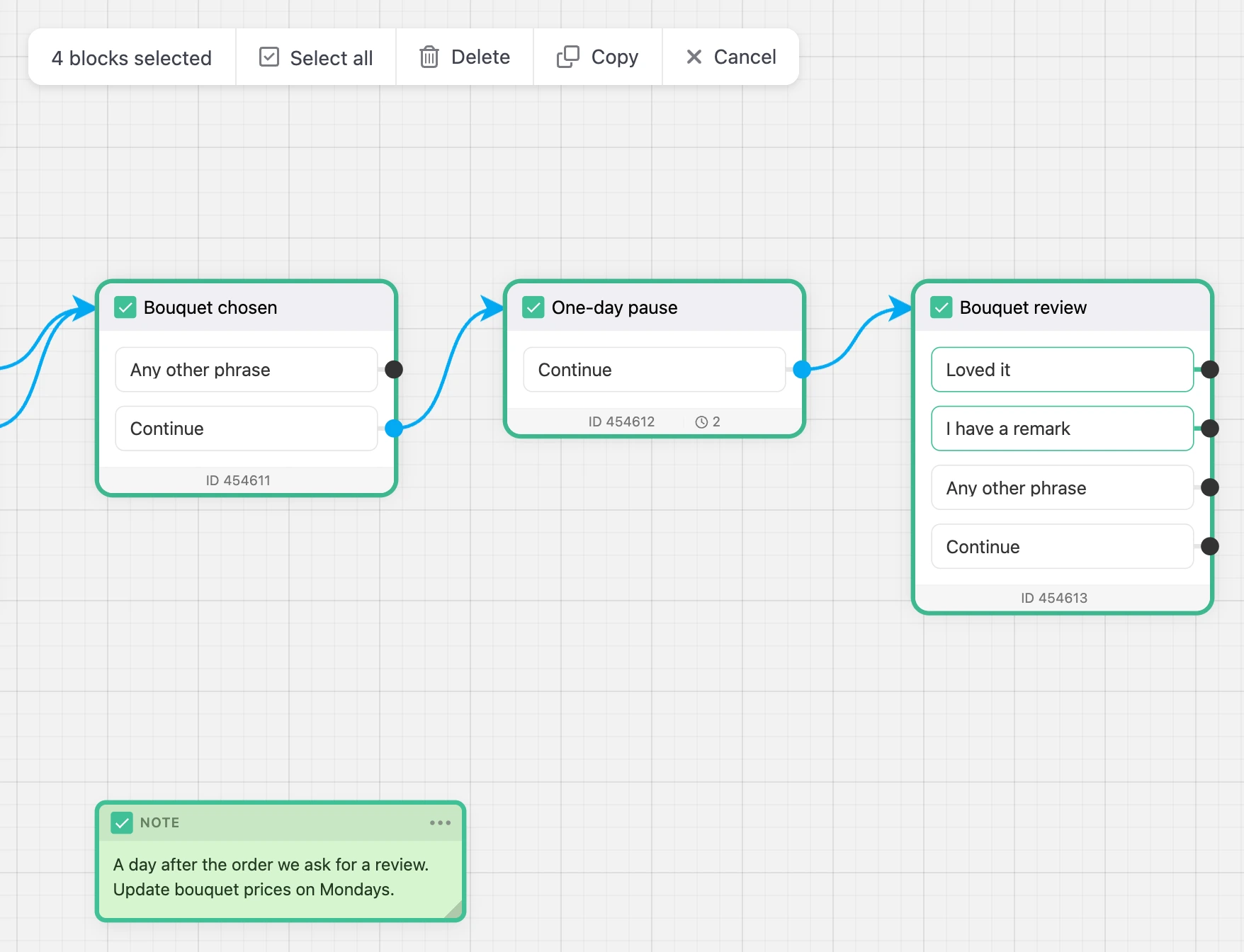This screenshot has height=952, width=1244.
Task: Click the Any other phrase connector in Bouquet chosen
Action: click(394, 369)
